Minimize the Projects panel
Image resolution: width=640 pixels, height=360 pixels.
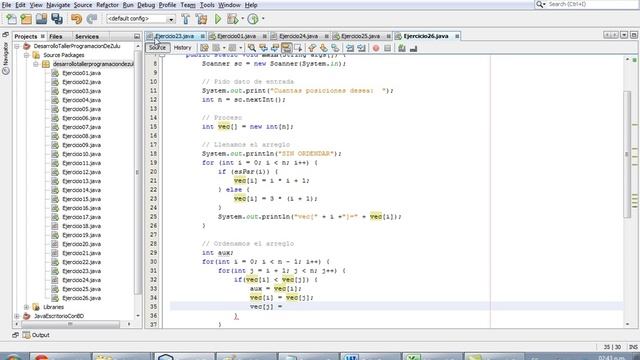[137, 36]
